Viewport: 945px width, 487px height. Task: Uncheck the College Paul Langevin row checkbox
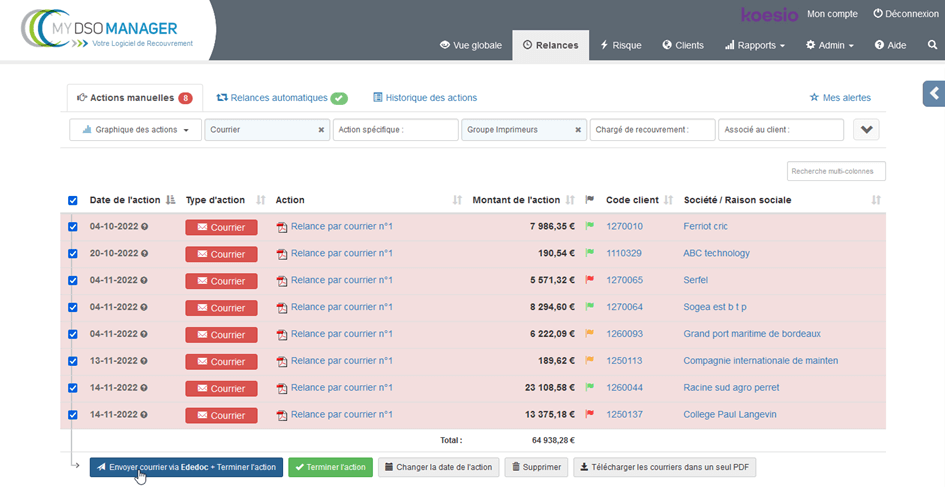point(73,415)
